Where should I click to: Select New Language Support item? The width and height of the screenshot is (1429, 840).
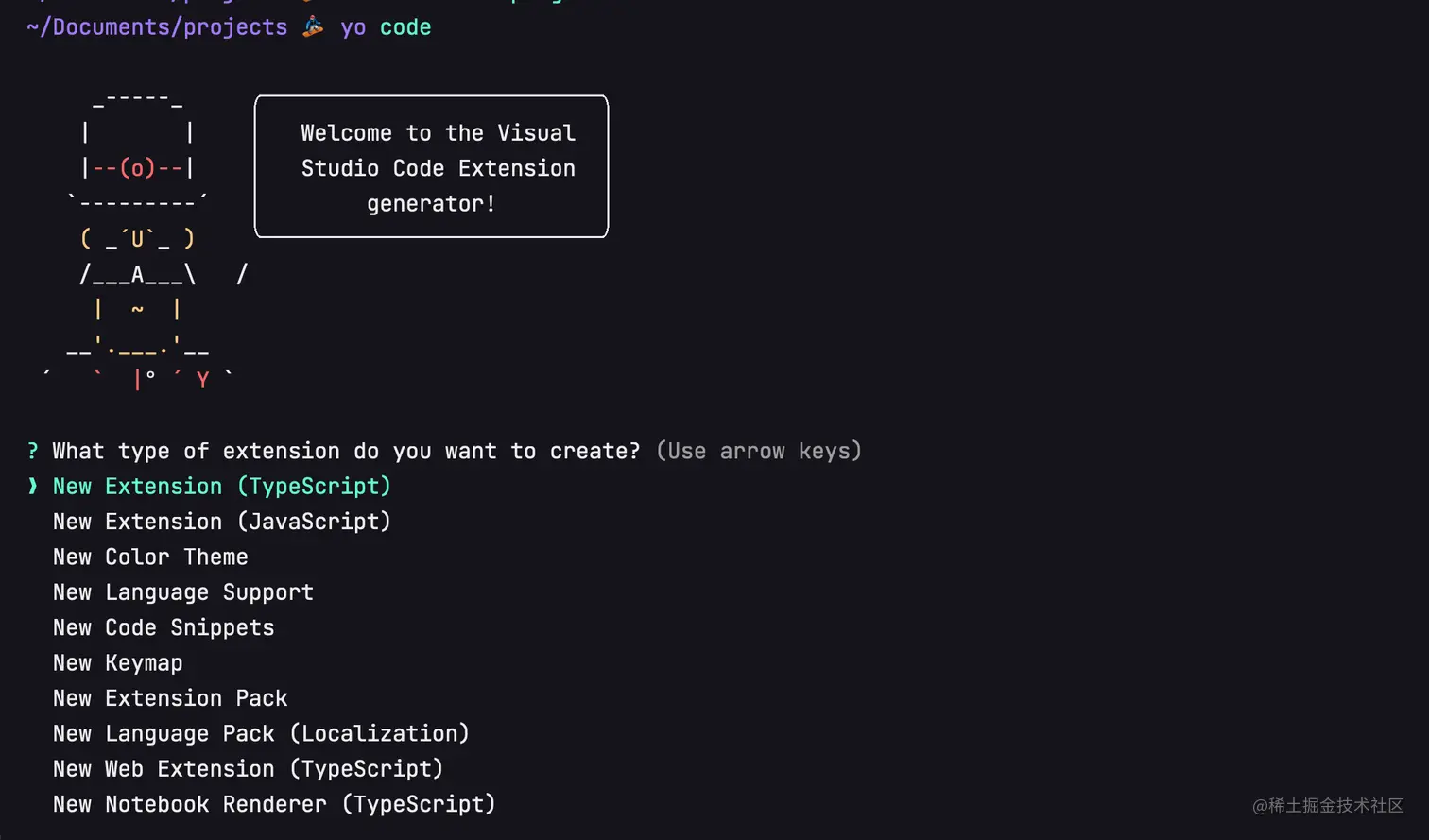coord(182,592)
